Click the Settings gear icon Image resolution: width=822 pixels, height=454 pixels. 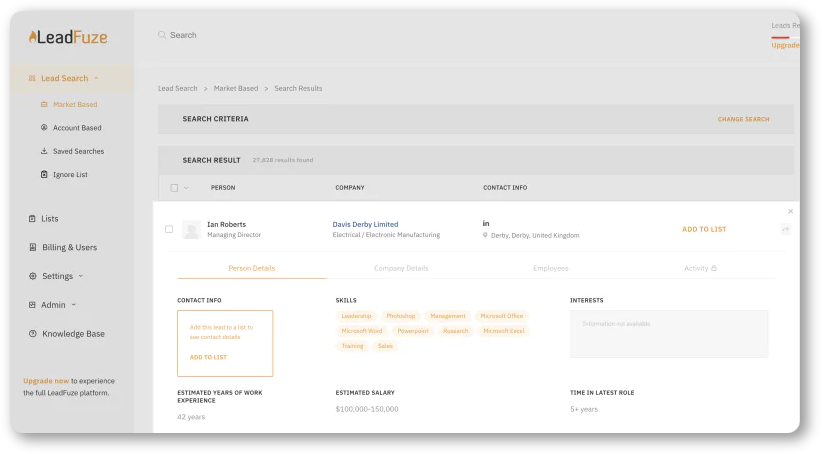point(33,276)
